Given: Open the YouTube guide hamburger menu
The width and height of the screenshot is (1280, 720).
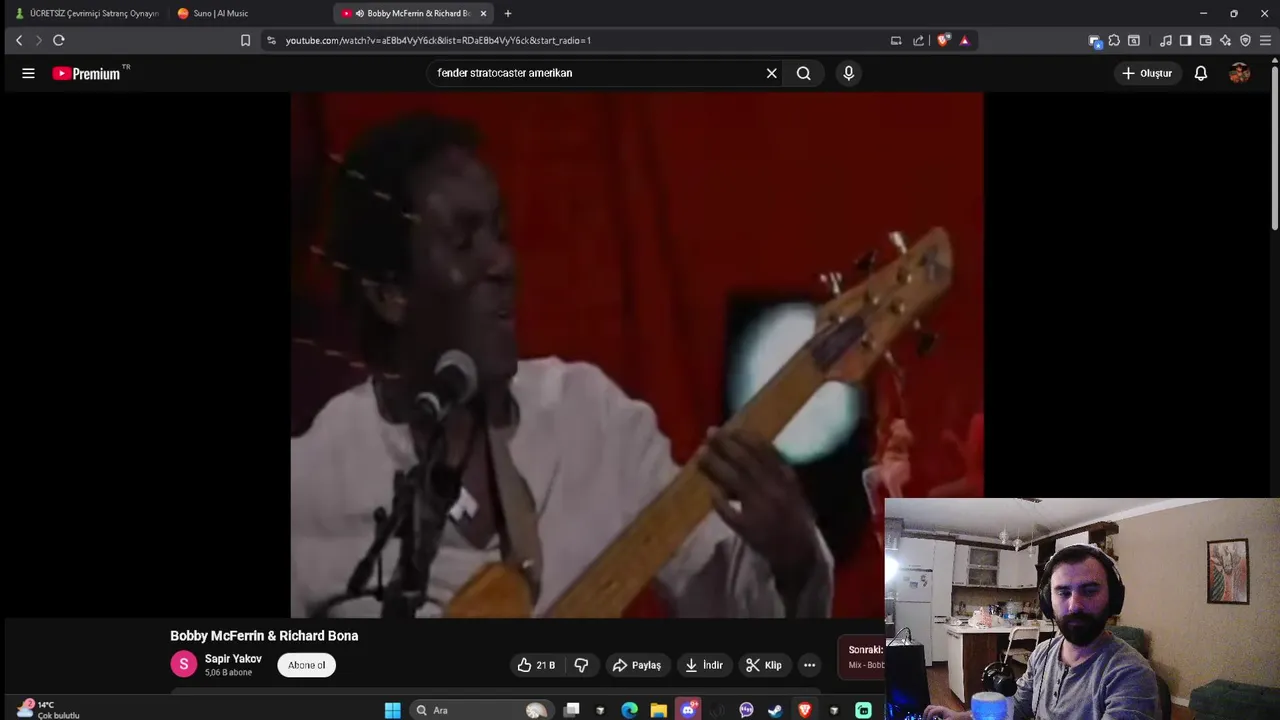Looking at the screenshot, I should click(28, 73).
